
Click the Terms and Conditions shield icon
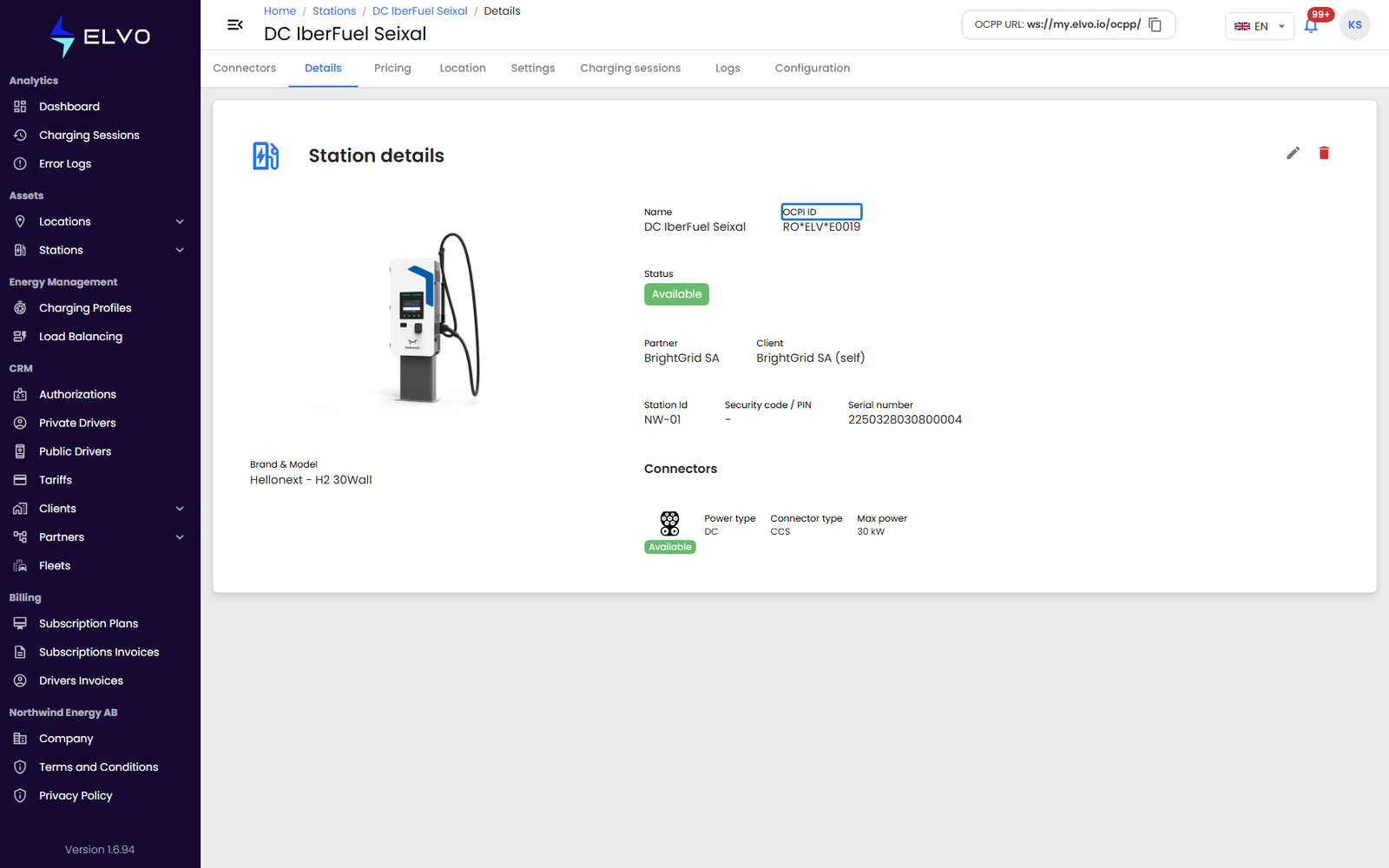20,767
